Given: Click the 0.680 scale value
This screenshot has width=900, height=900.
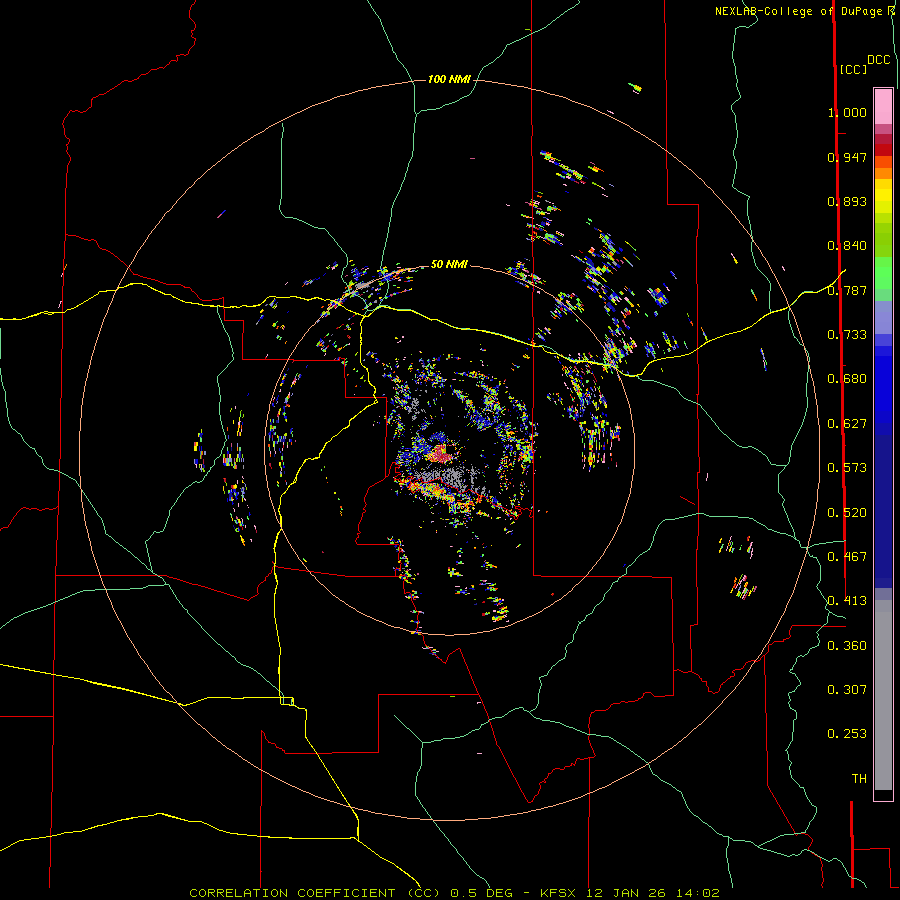Looking at the screenshot, I should [847, 379].
